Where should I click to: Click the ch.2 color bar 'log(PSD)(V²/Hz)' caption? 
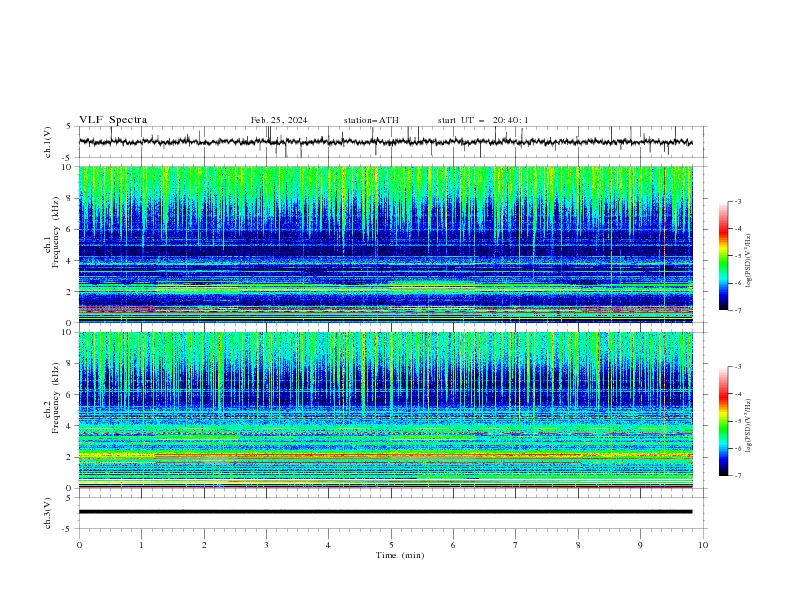click(x=749, y=425)
